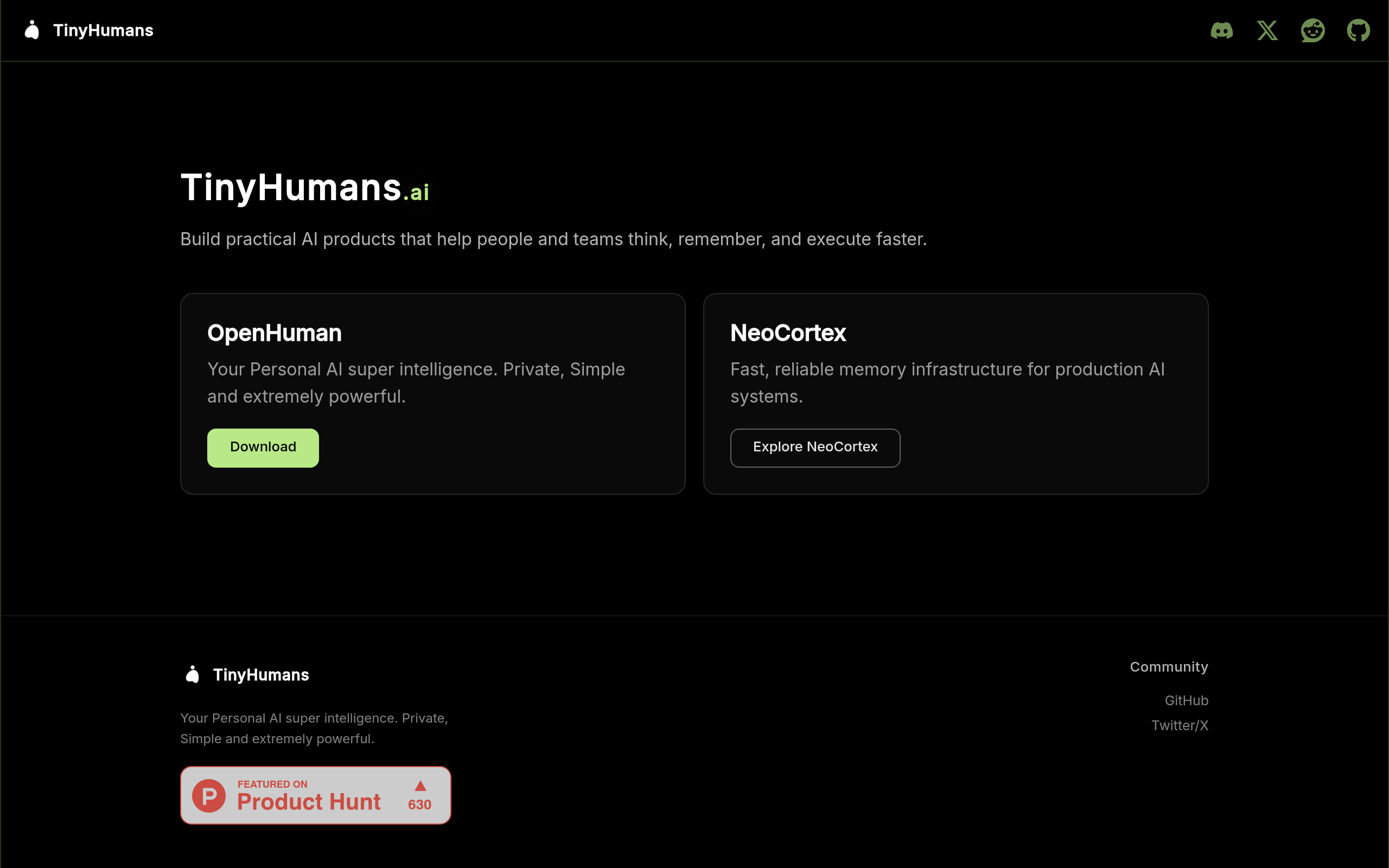Viewport: 1389px width, 868px height.
Task: Click the "Build practical AI products" tagline
Action: click(553, 239)
